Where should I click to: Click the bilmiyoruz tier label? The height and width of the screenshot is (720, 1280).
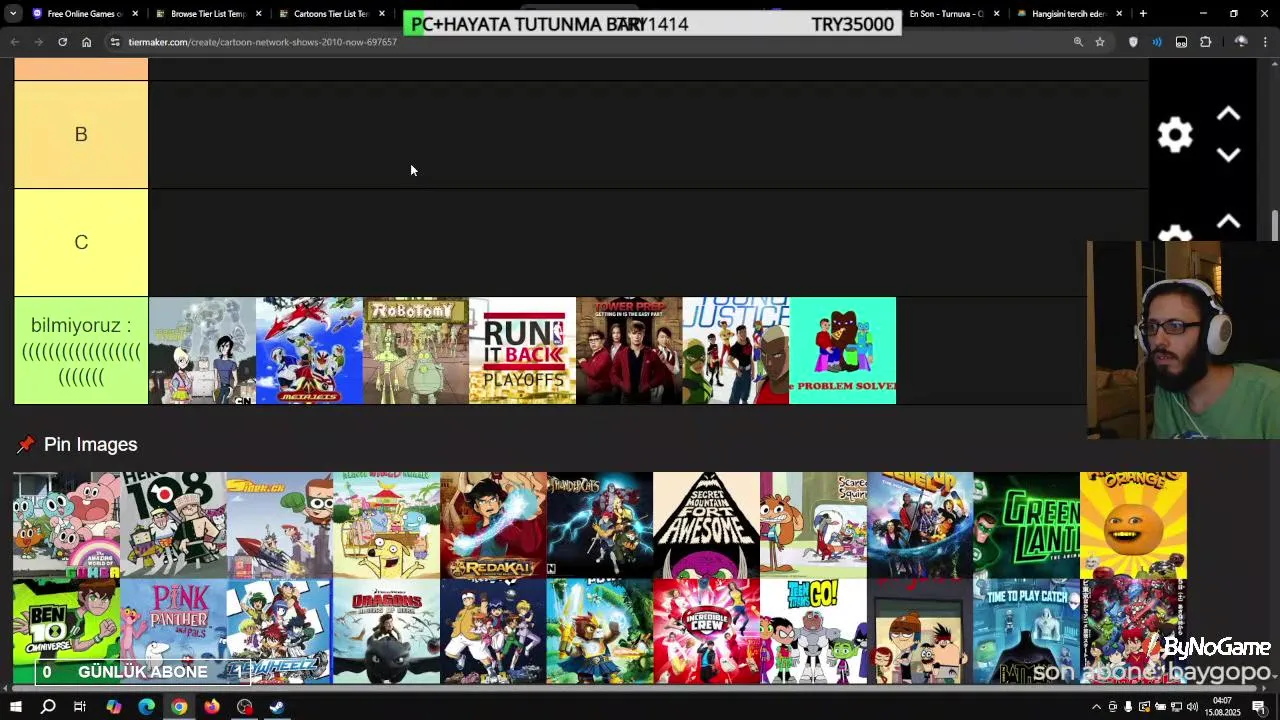coord(81,350)
